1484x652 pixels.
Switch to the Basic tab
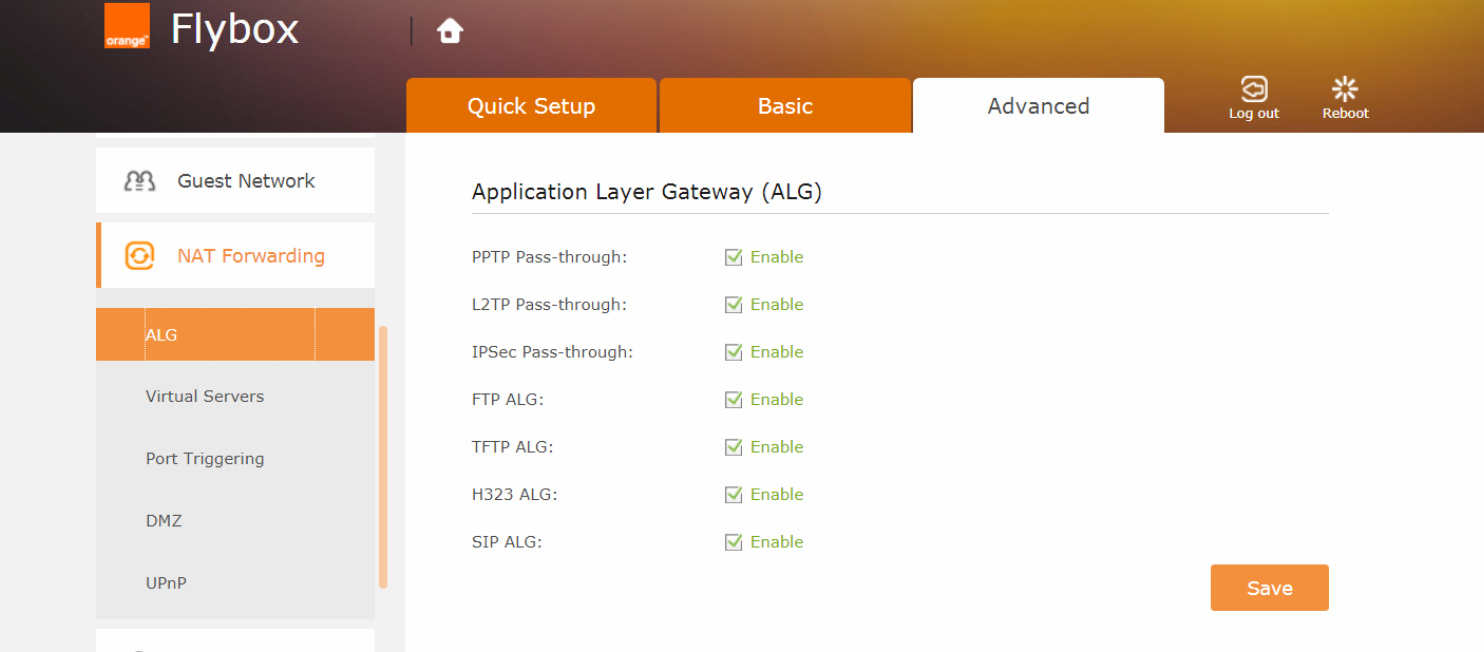coord(785,106)
